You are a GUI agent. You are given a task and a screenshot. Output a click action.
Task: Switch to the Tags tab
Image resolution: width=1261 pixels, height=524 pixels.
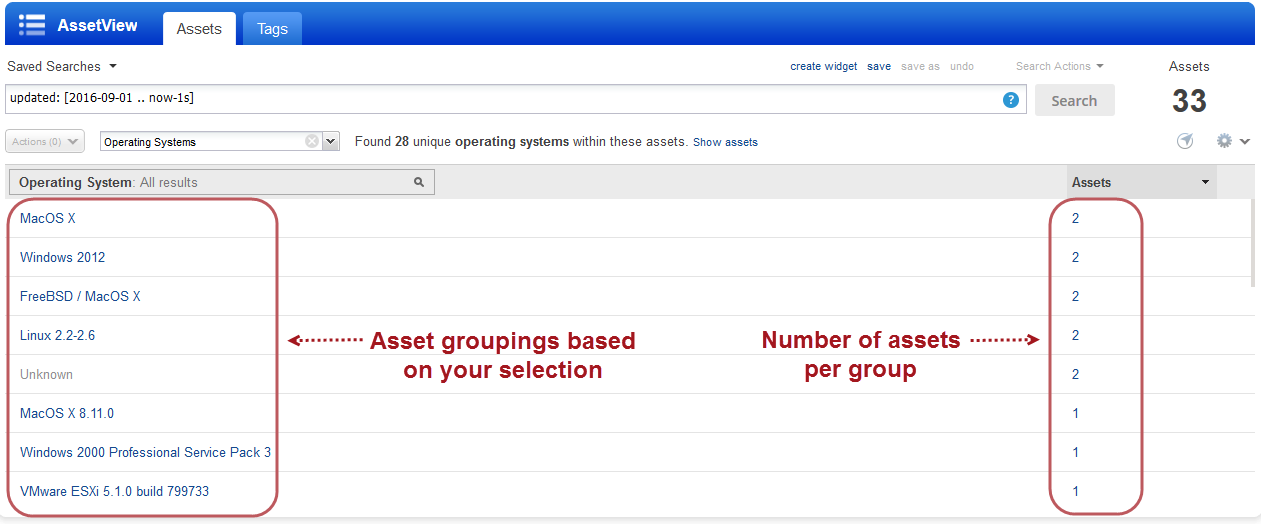(272, 29)
